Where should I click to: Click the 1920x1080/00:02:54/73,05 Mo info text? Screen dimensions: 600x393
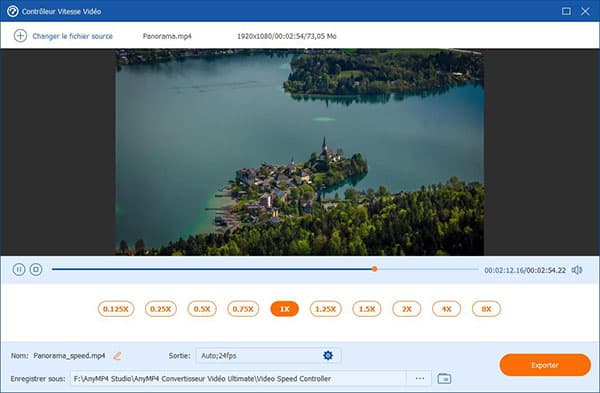click(x=287, y=36)
